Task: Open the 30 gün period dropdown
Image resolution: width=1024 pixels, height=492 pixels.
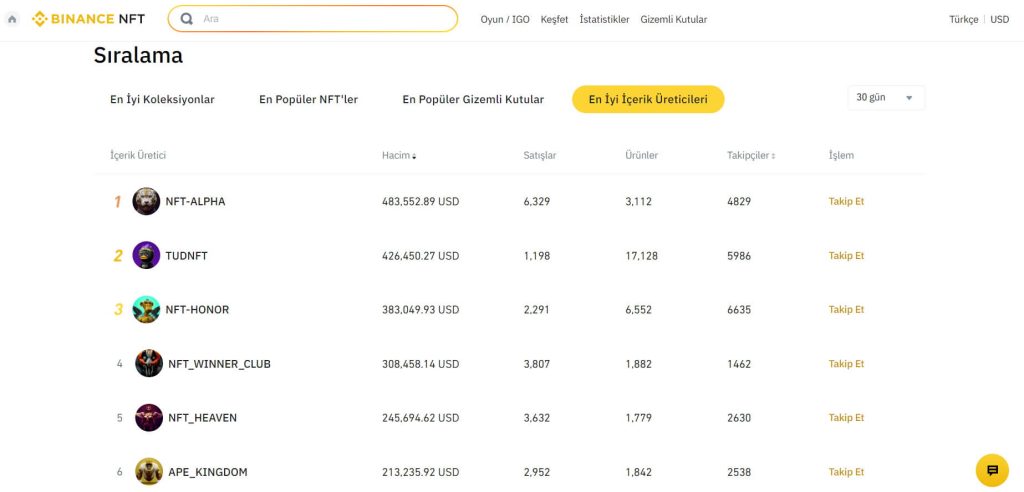Action: click(886, 98)
